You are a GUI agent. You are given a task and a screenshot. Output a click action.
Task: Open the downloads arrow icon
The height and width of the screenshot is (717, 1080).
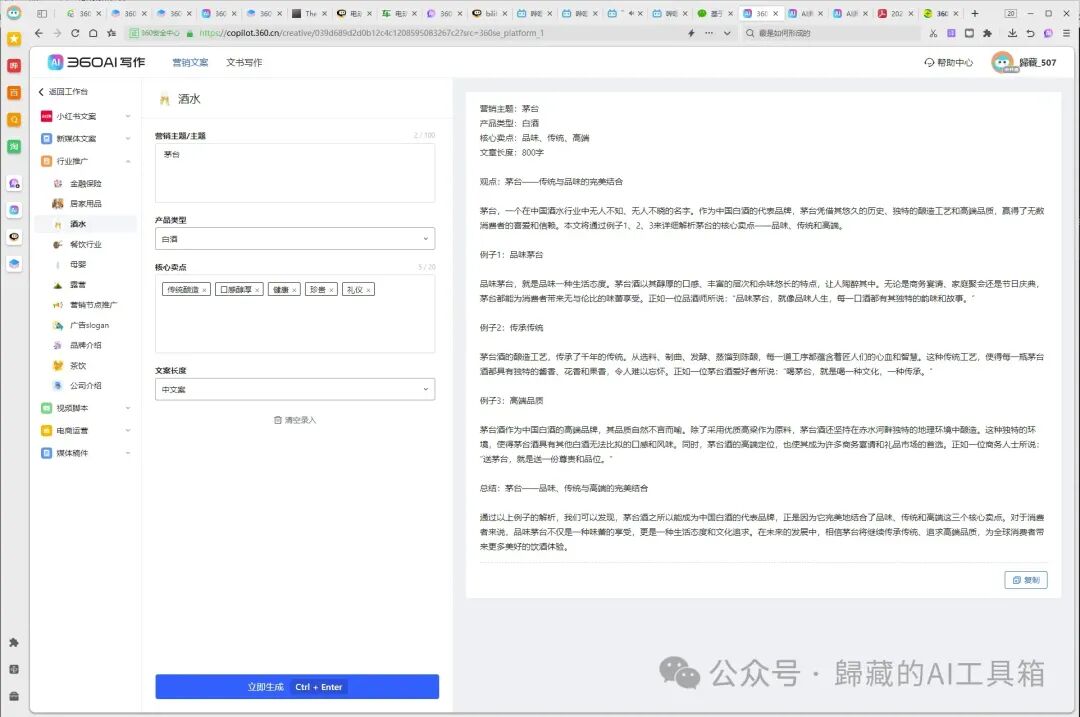coord(1012,33)
